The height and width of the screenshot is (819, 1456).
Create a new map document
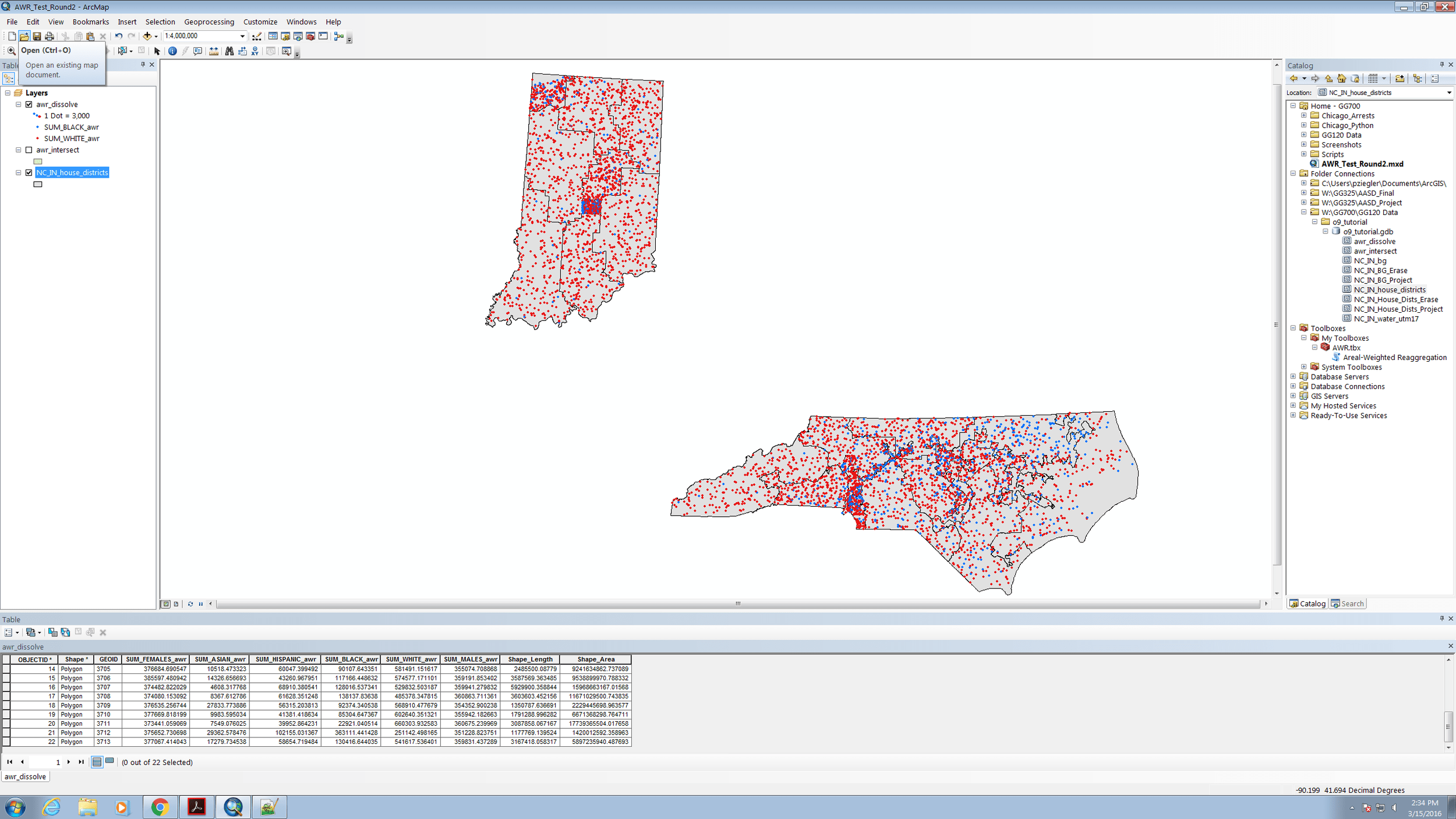point(12,36)
